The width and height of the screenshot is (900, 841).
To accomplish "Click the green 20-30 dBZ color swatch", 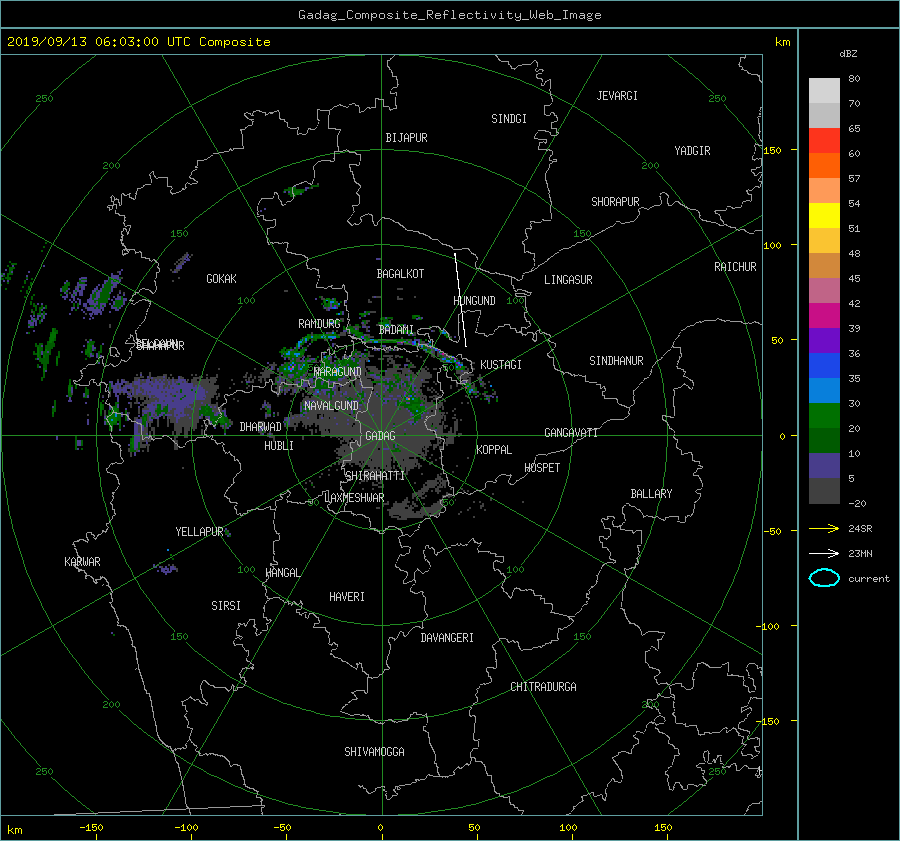I will pos(824,416).
